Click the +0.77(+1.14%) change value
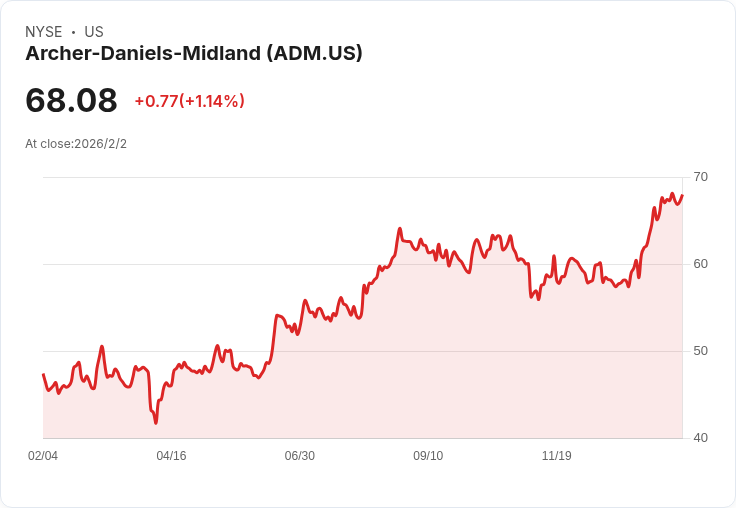Image resolution: width=736 pixels, height=508 pixels. [190, 101]
